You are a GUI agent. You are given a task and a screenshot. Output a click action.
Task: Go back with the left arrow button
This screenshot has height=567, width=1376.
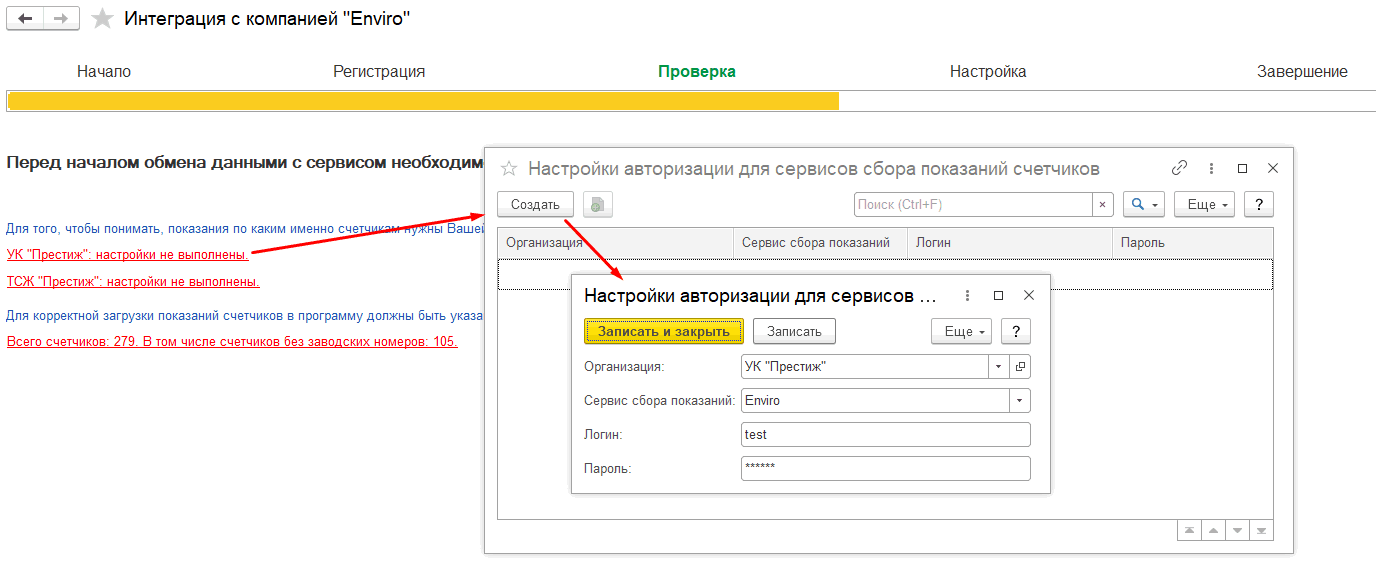(25, 19)
